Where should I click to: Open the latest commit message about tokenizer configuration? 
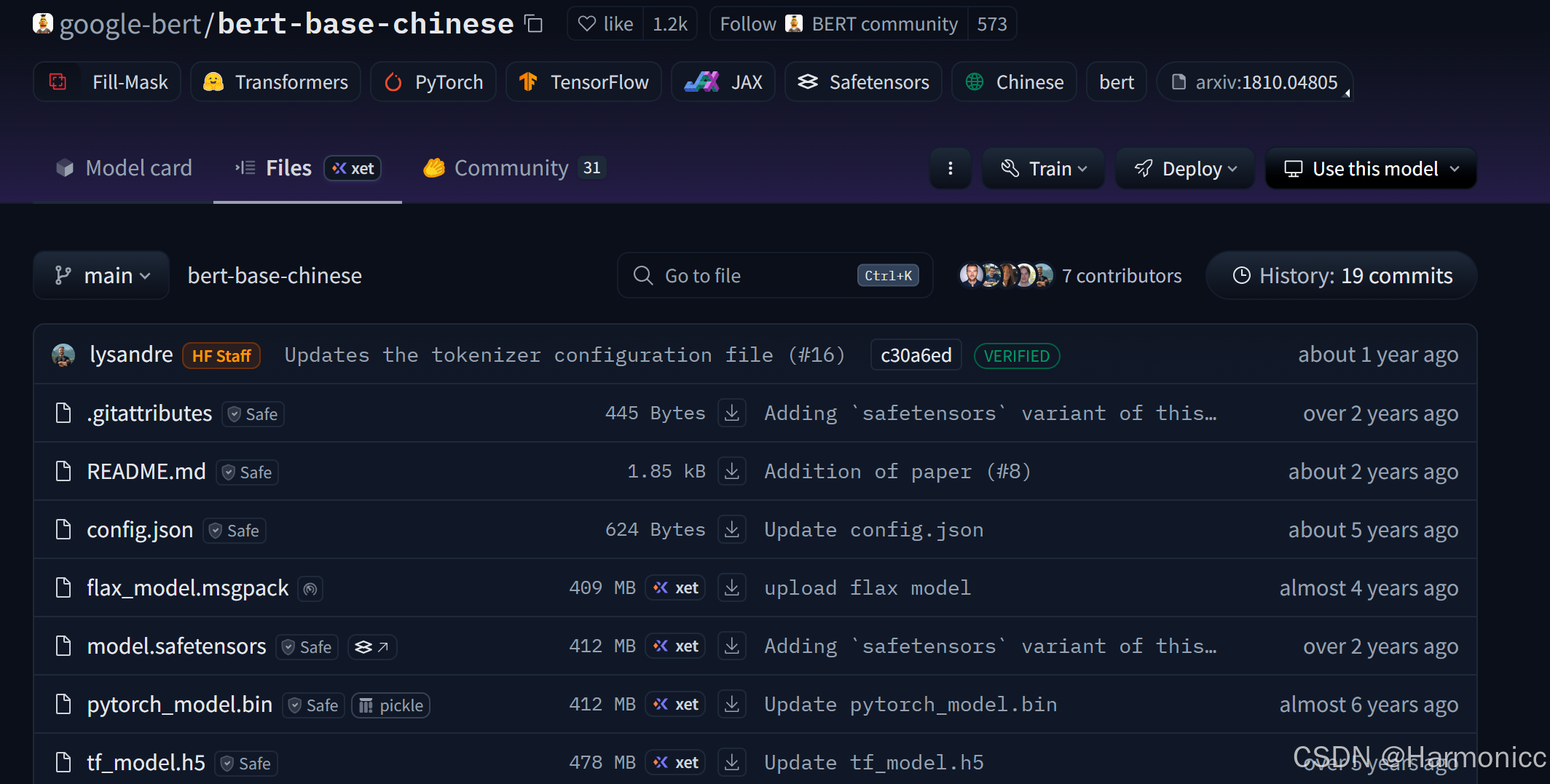point(564,355)
